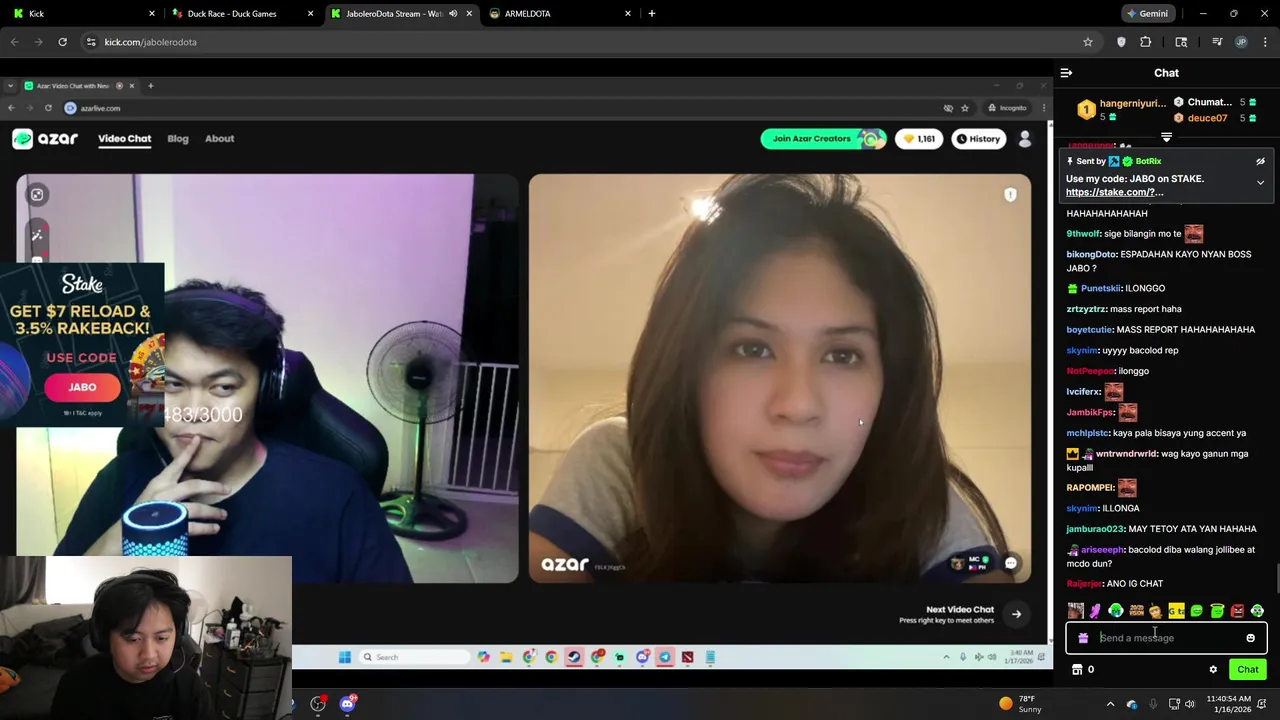Click username skynim ILLONGA message
Viewport: 1280px width, 720px height.
coord(1082,509)
